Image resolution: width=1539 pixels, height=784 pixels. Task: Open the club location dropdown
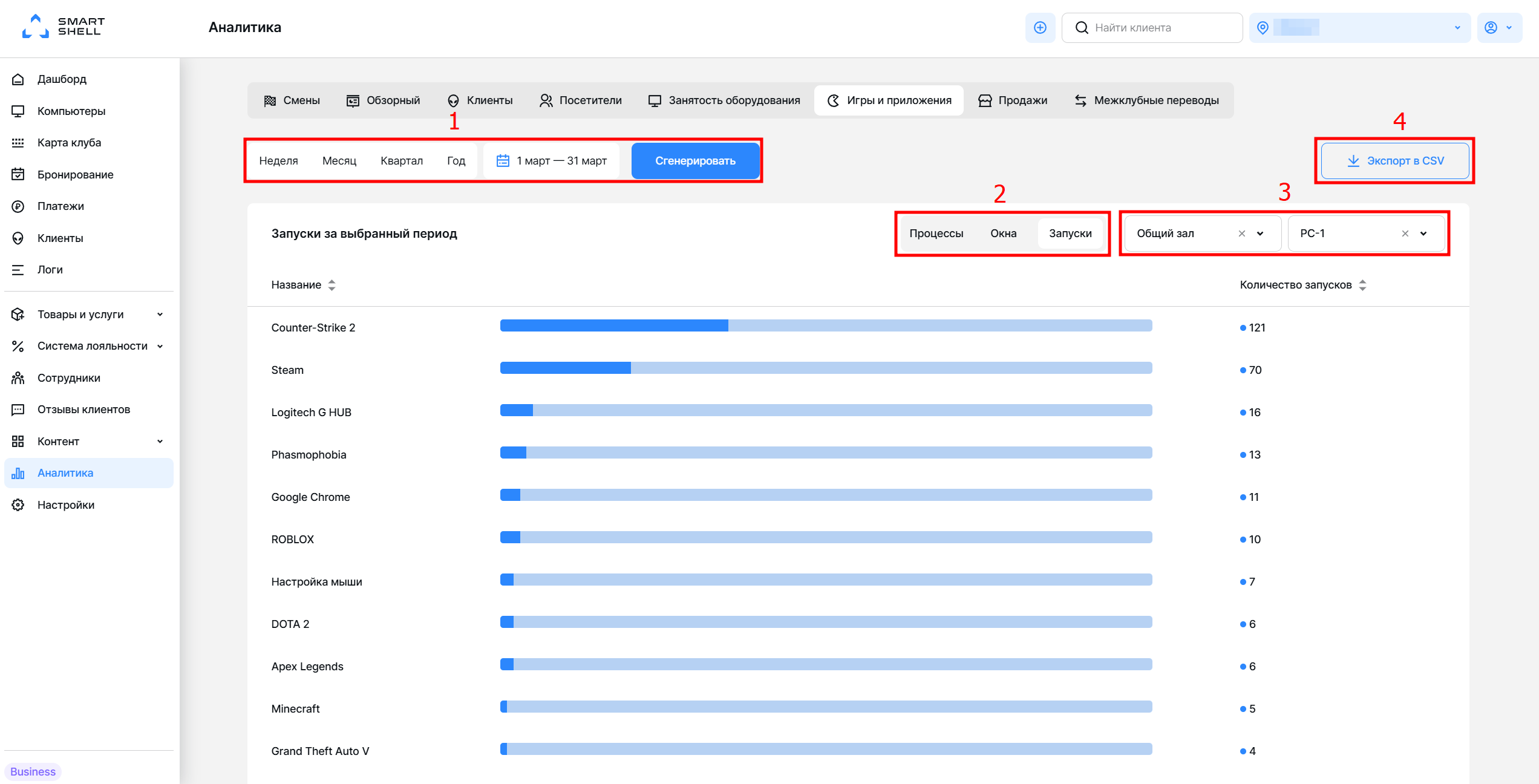click(1360, 28)
